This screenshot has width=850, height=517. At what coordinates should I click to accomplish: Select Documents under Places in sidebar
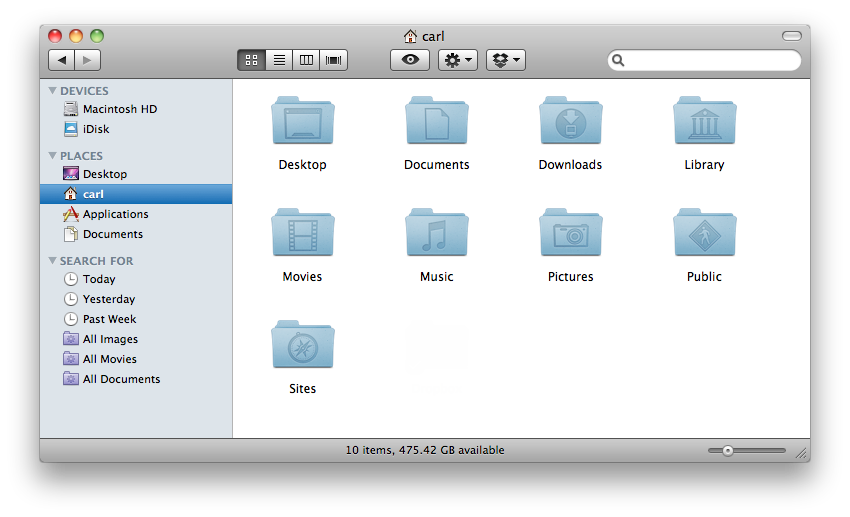click(x=136, y=234)
